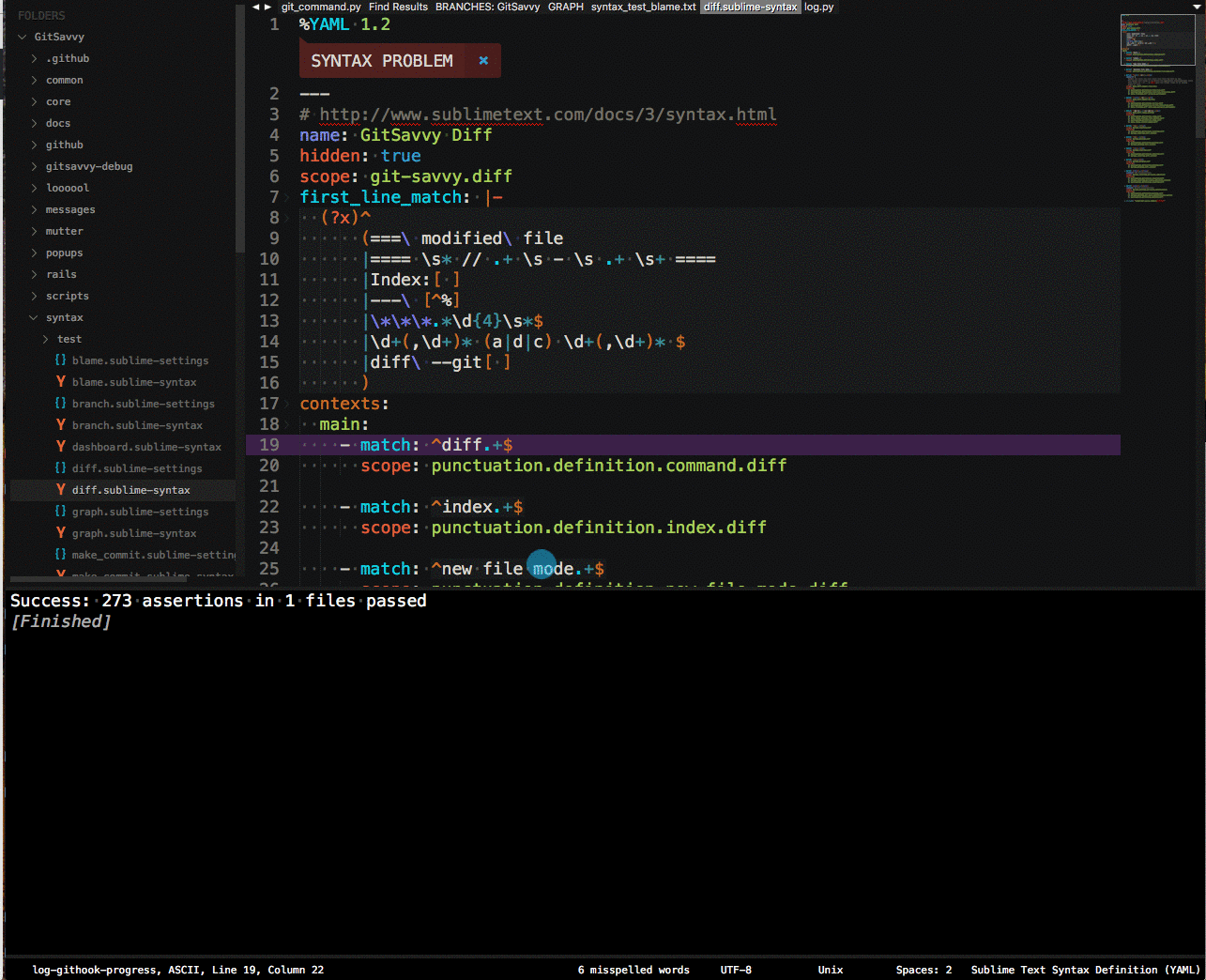This screenshot has height=980, width=1206.
Task: Expand the core folder
Action: pyautogui.click(x=35, y=101)
